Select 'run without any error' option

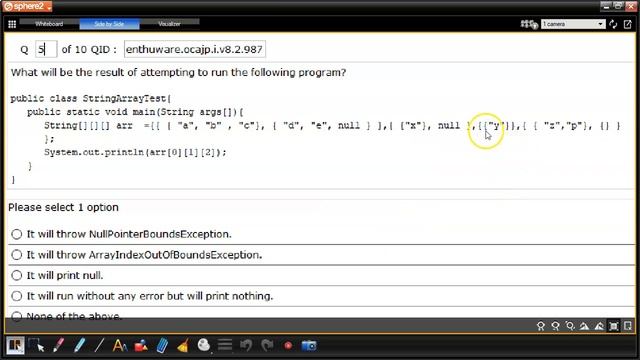(16, 296)
